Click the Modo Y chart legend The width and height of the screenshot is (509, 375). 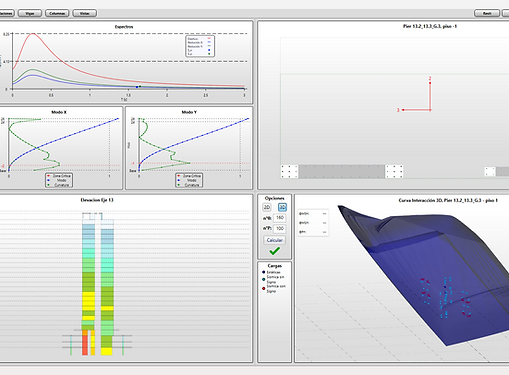pos(189,180)
